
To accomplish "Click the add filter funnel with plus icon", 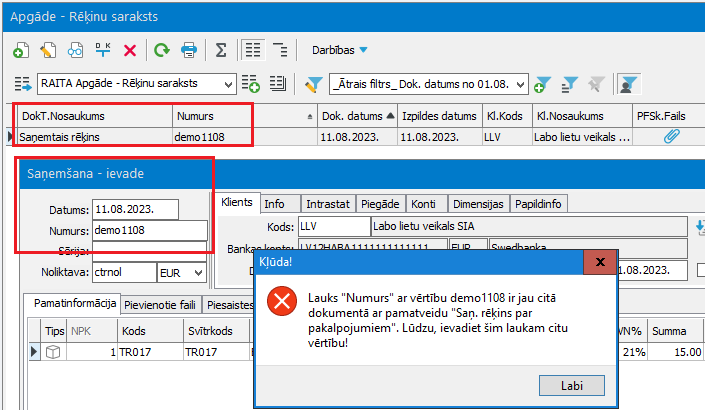I will [542, 84].
